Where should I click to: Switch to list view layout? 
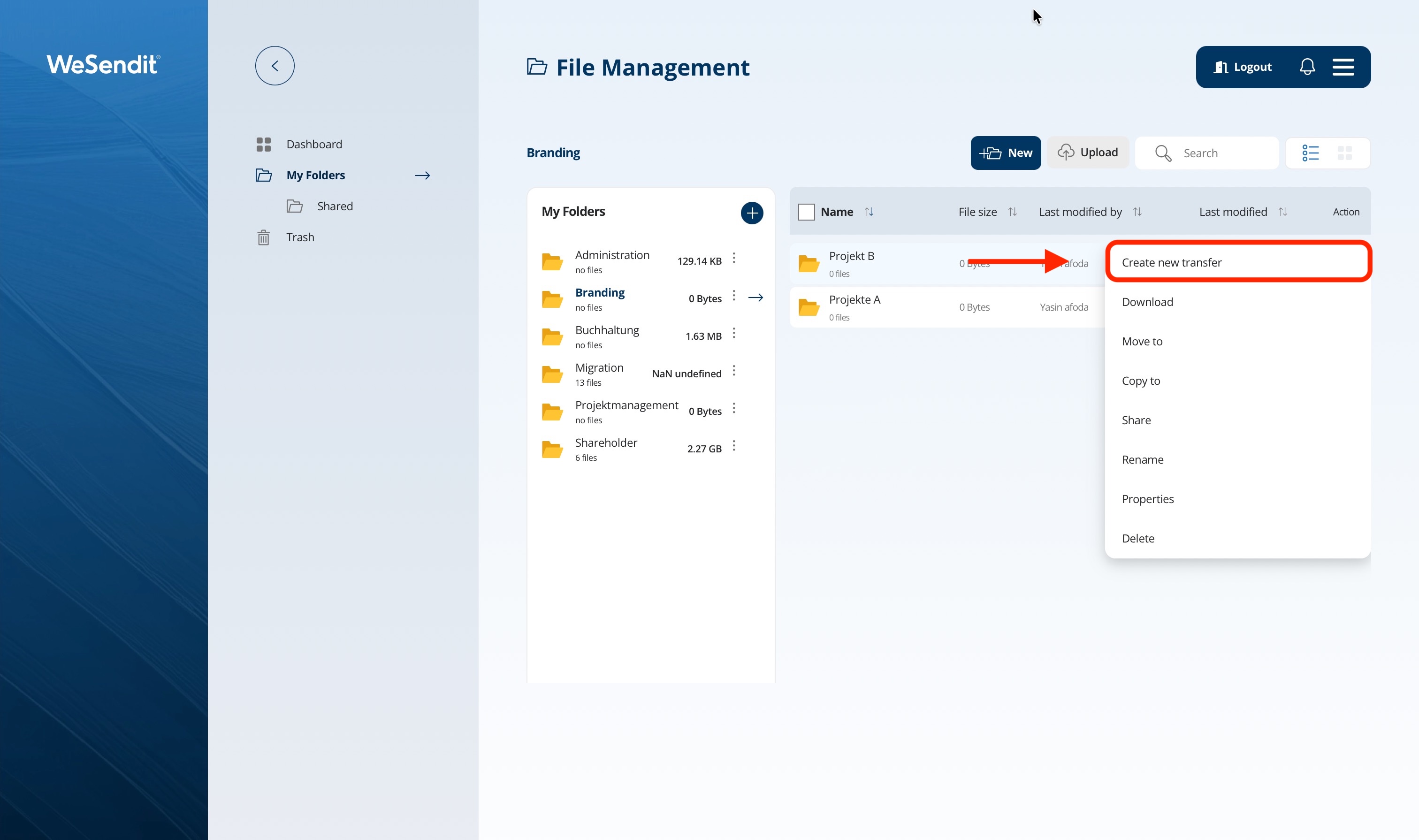click(1310, 153)
